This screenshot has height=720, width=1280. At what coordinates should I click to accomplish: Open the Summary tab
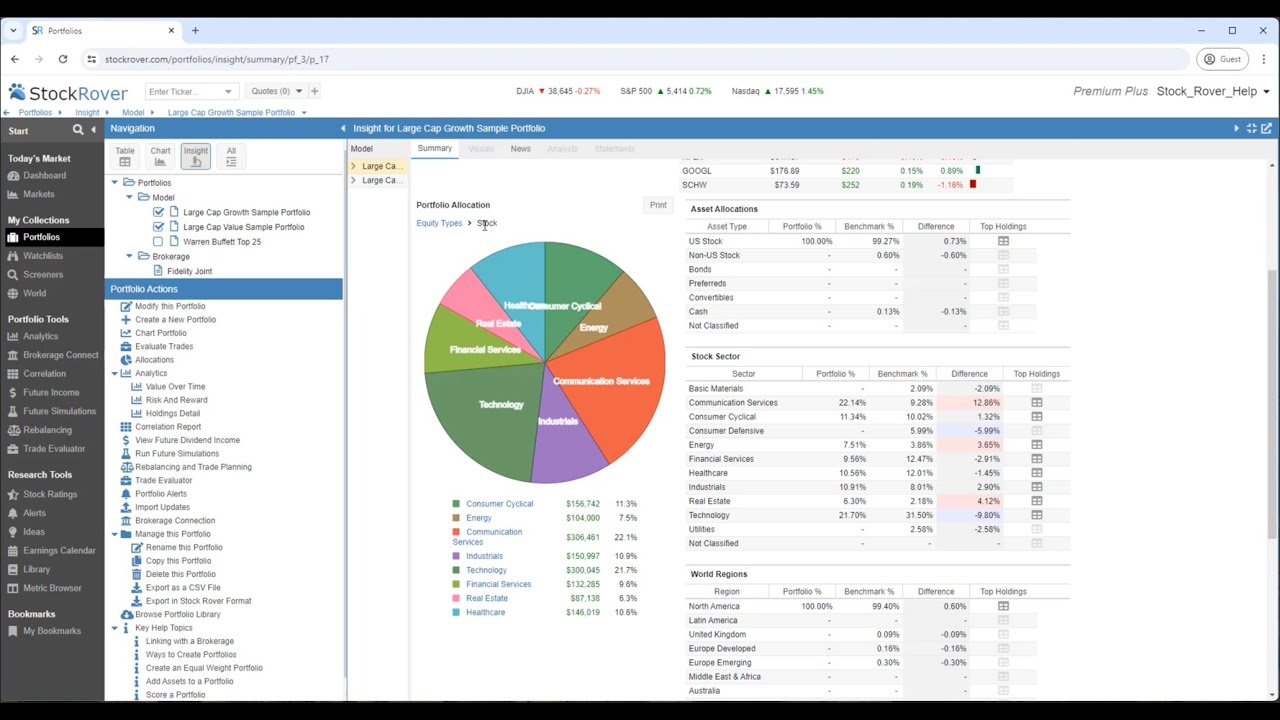(x=435, y=148)
